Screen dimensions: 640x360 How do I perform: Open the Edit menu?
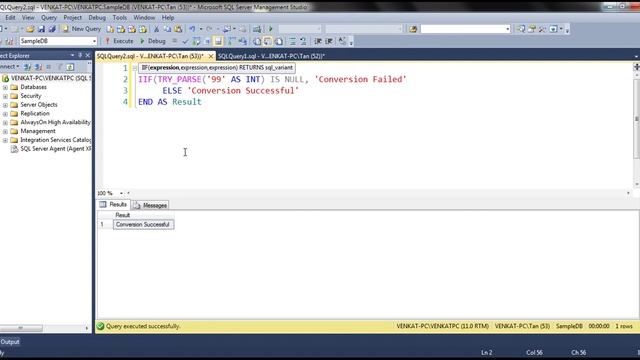coord(10,18)
